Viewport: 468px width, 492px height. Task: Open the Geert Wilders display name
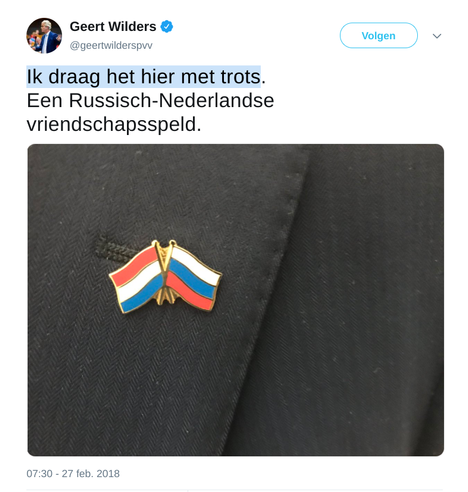113,26
